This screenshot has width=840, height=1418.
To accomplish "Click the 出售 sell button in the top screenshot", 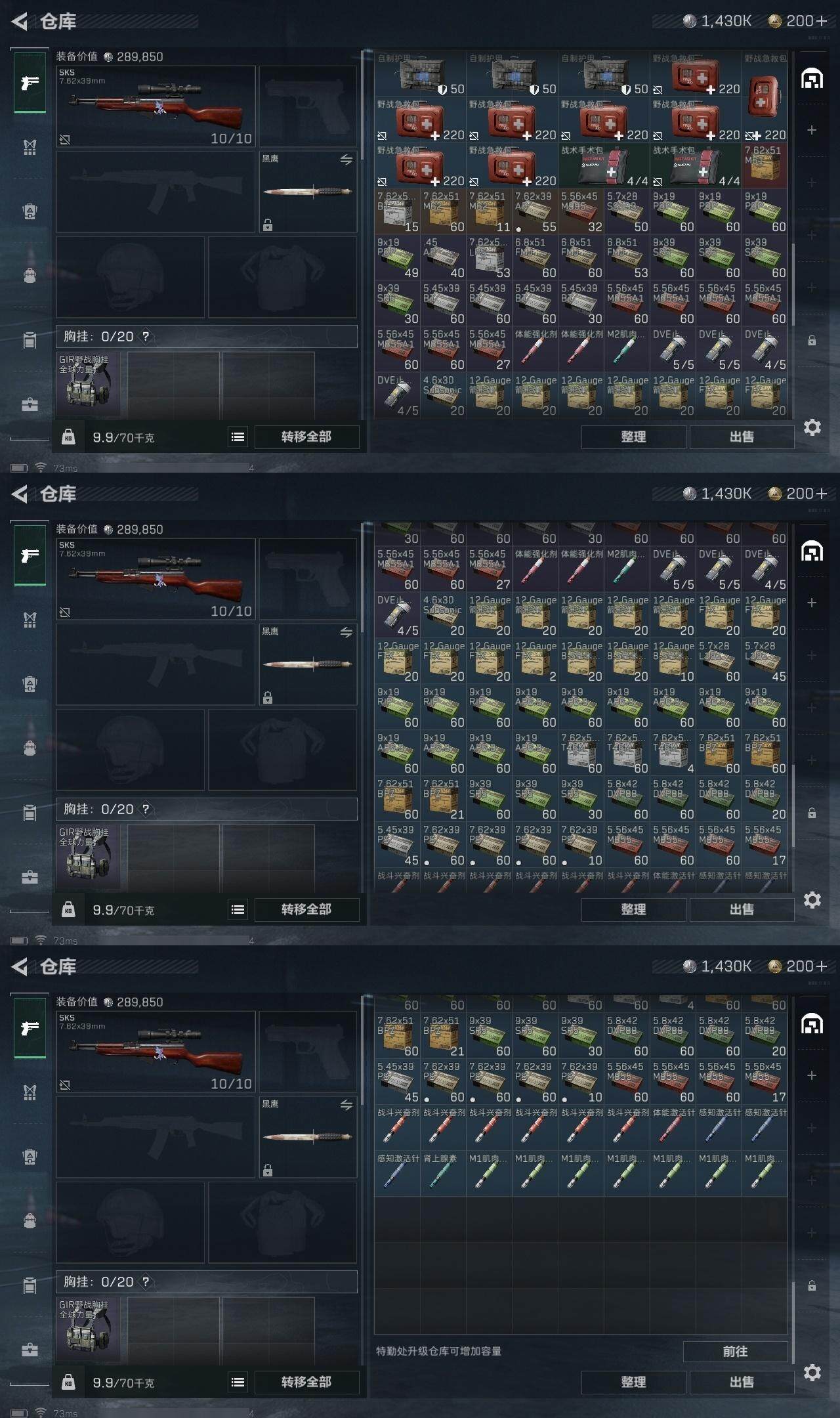I will click(742, 437).
